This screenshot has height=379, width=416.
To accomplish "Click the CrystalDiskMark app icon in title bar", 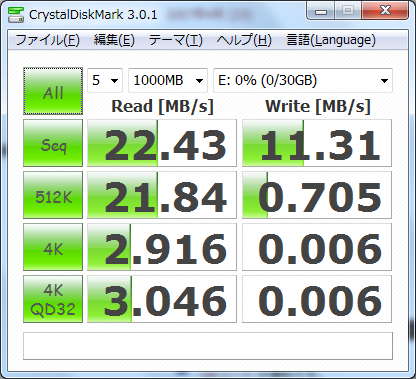I will [x=16, y=14].
